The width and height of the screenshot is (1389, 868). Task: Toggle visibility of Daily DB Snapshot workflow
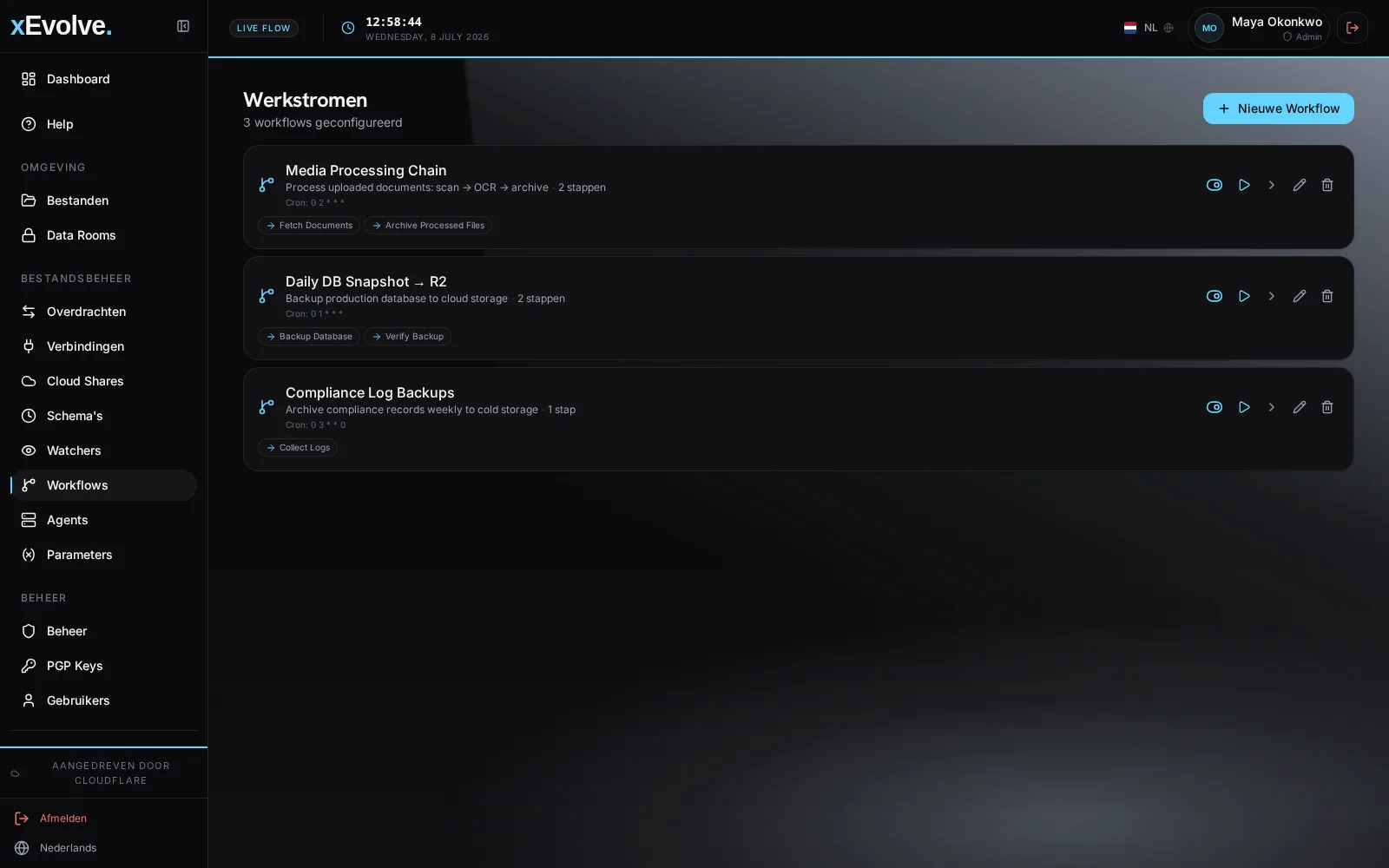1215,296
